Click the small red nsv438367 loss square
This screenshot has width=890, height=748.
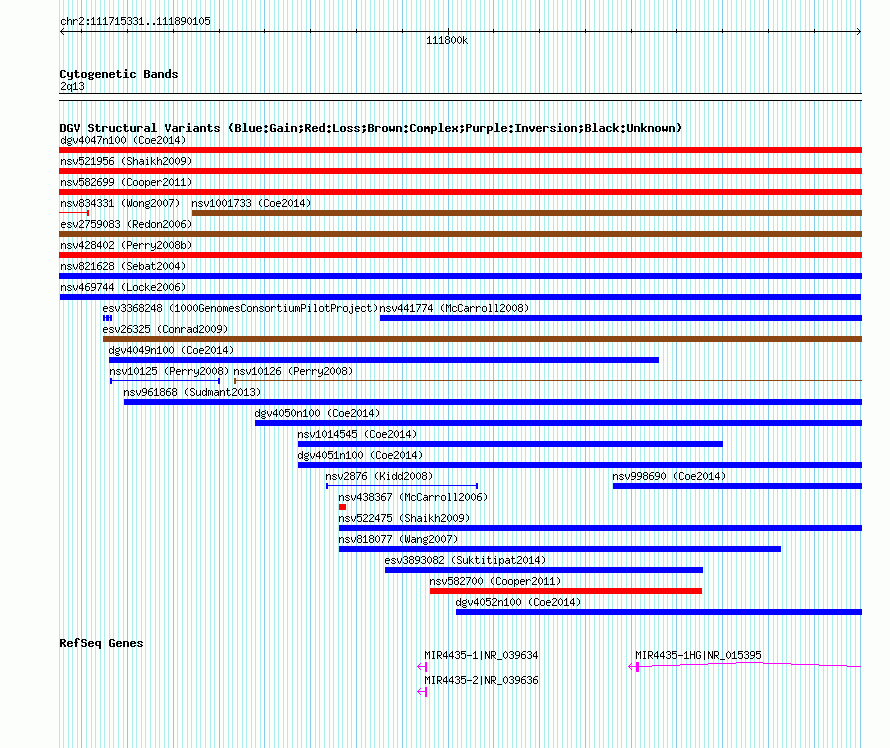pos(342,507)
